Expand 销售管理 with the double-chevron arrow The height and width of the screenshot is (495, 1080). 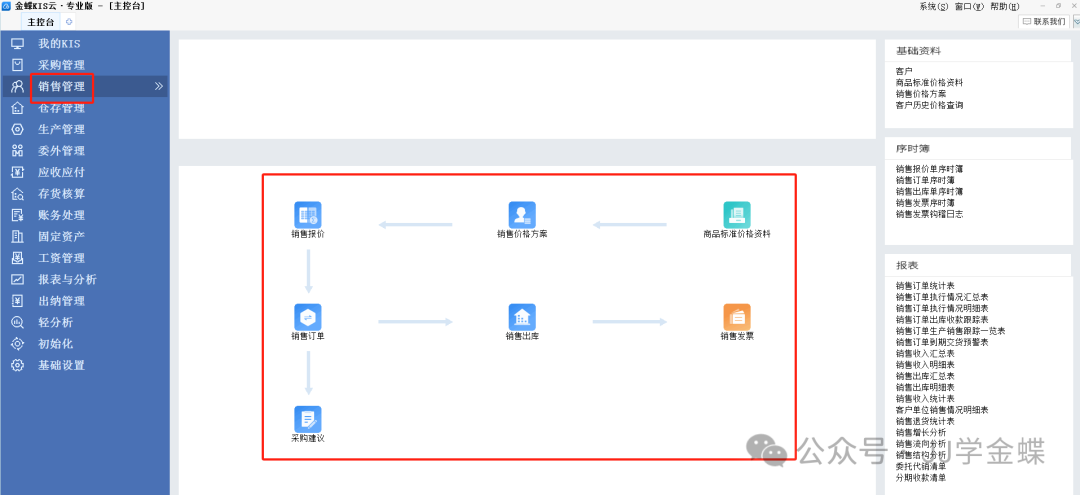click(158, 87)
